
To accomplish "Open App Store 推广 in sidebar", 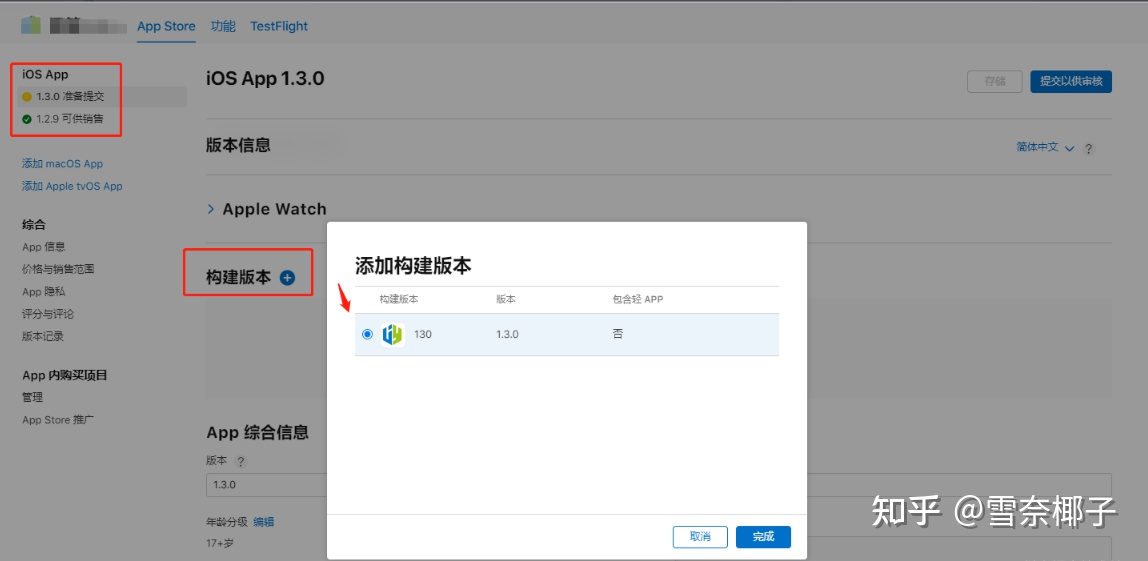I will [58, 420].
